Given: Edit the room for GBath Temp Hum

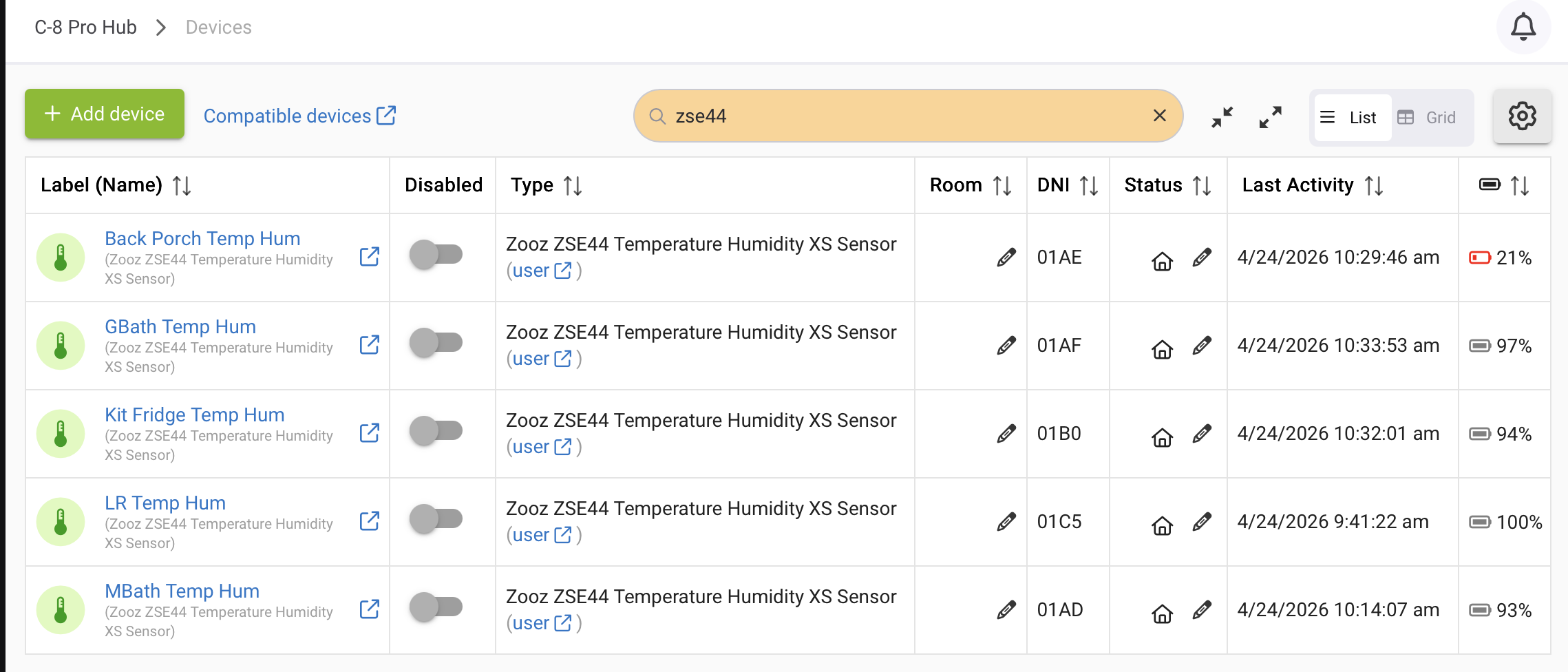Looking at the screenshot, I should [x=1006, y=346].
